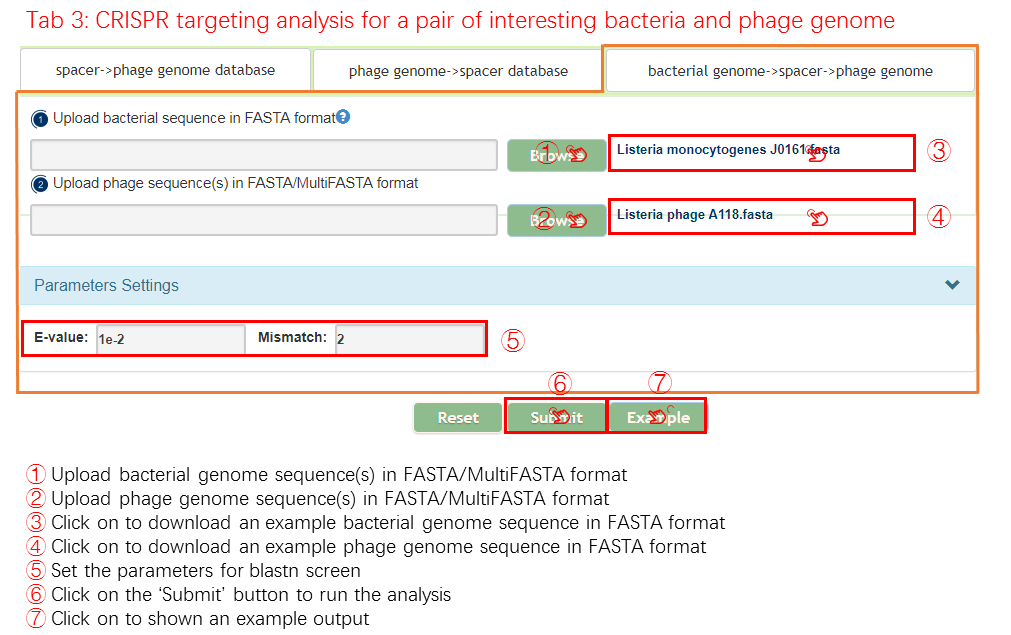Screen dimensions: 1011x635
Task: Click the phage sequence file path field
Action: coord(264,220)
